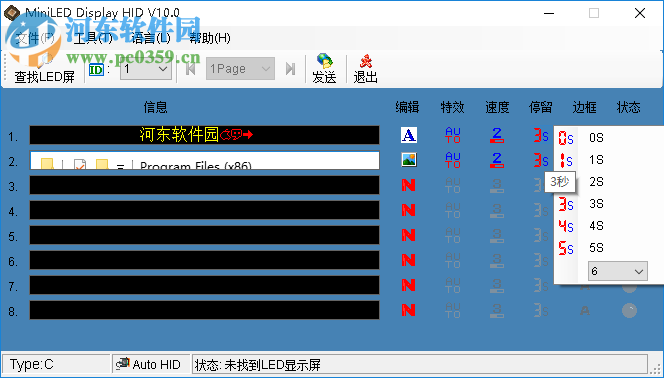Click empty message row 4 preview
Screen dimensions: 664x378
tap(205, 210)
